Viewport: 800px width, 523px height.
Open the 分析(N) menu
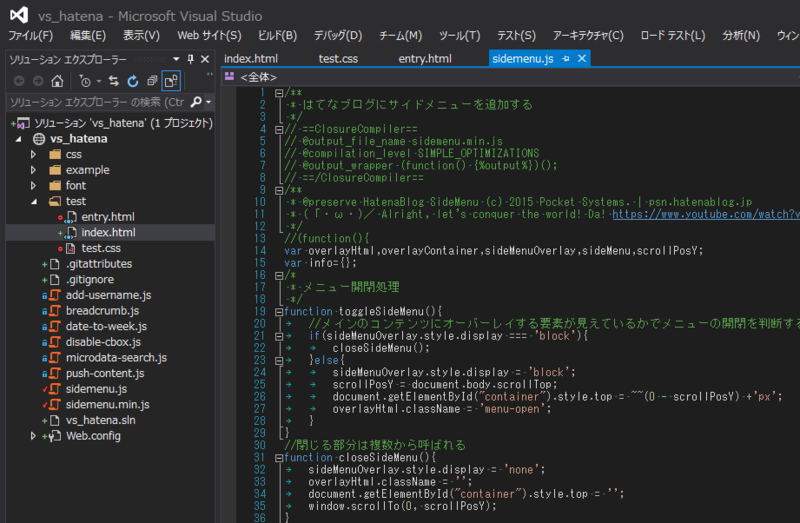pos(741,35)
